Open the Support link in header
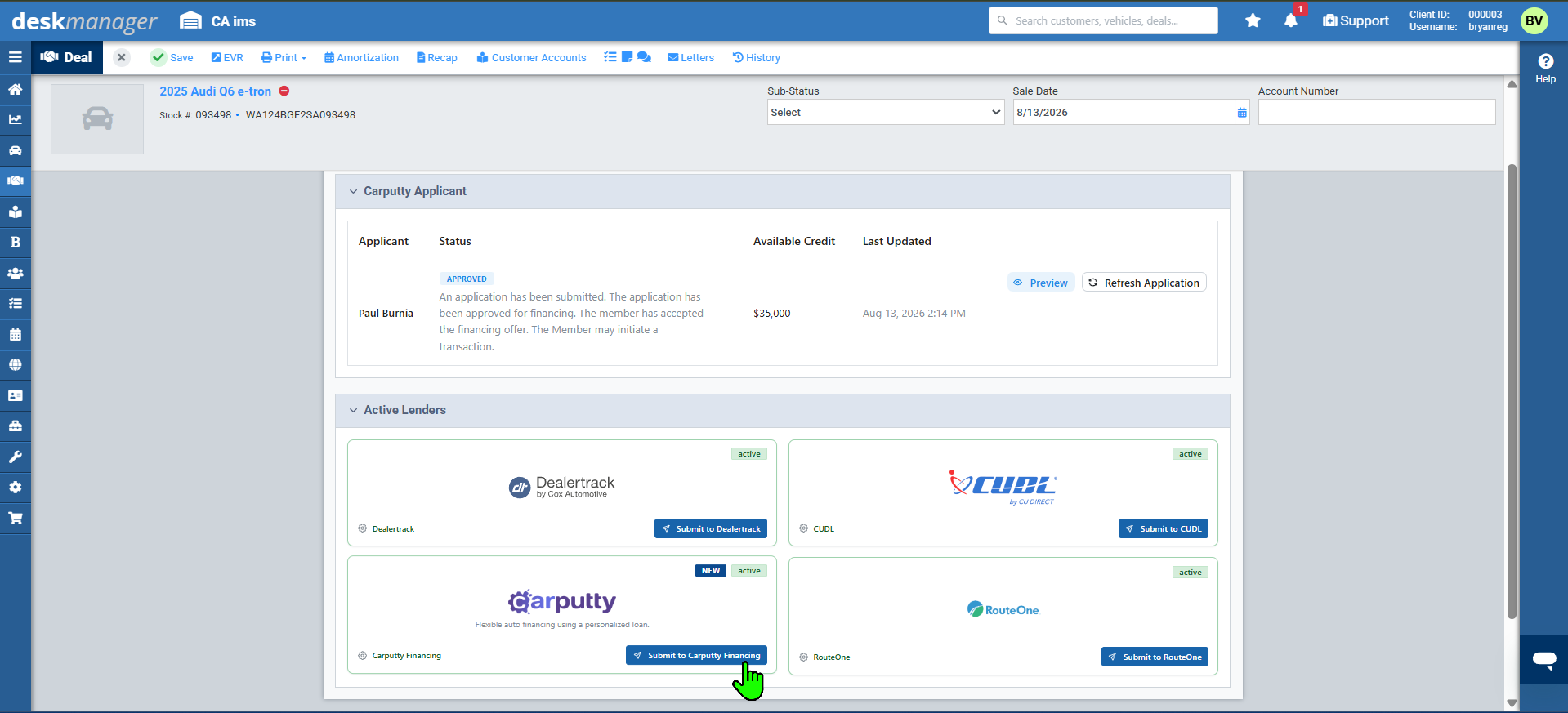Image resolution: width=1568 pixels, height=713 pixels. (x=1356, y=20)
